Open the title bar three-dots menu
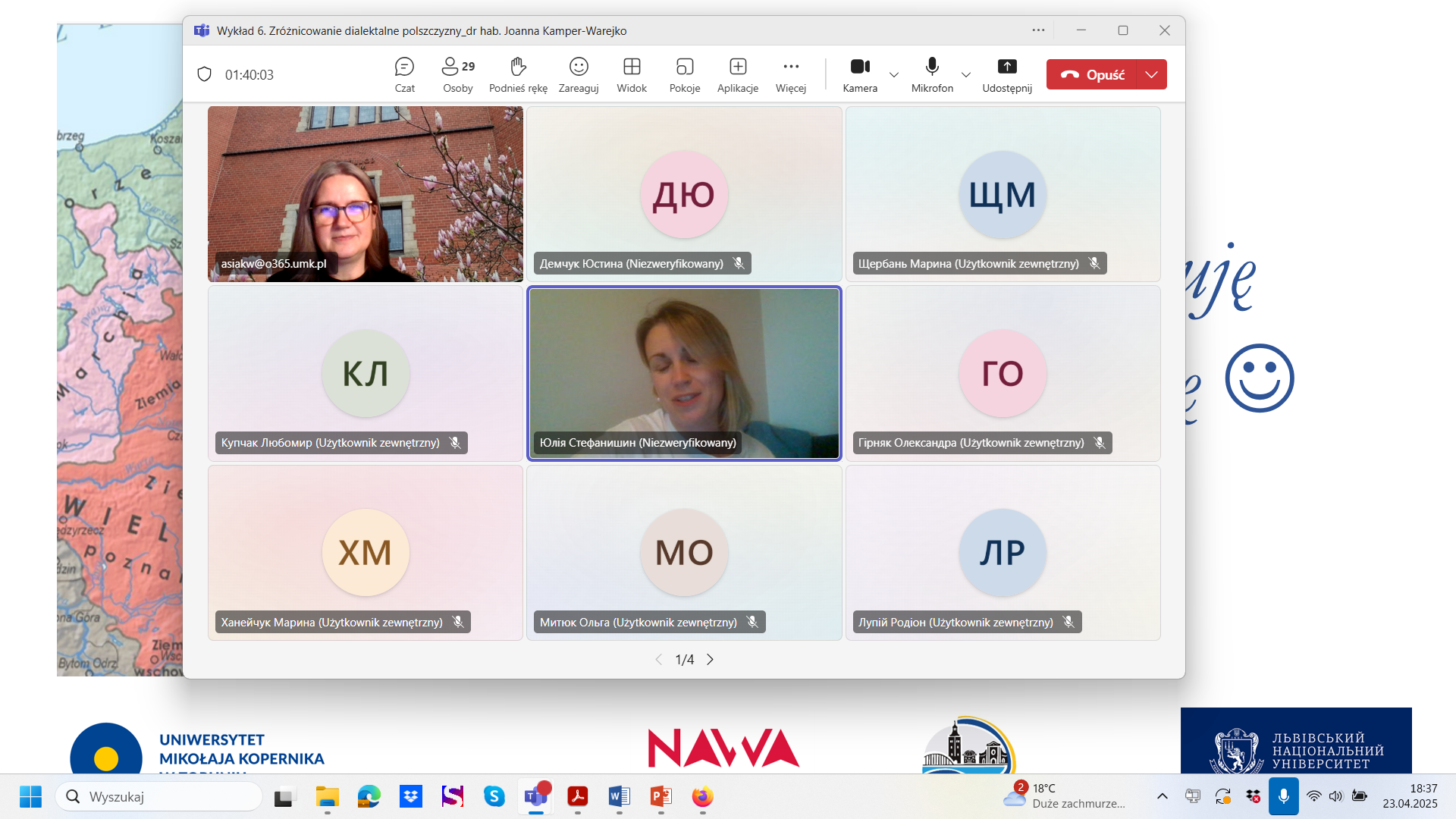This screenshot has height=819, width=1456. click(1038, 30)
